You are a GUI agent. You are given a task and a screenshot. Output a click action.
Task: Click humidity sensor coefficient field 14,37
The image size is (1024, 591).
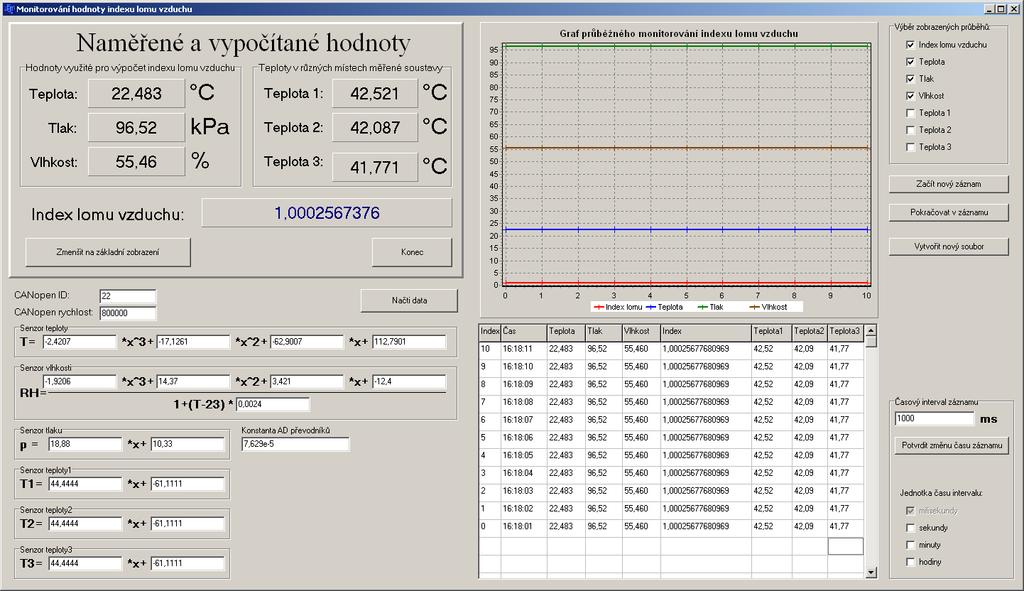tap(193, 381)
